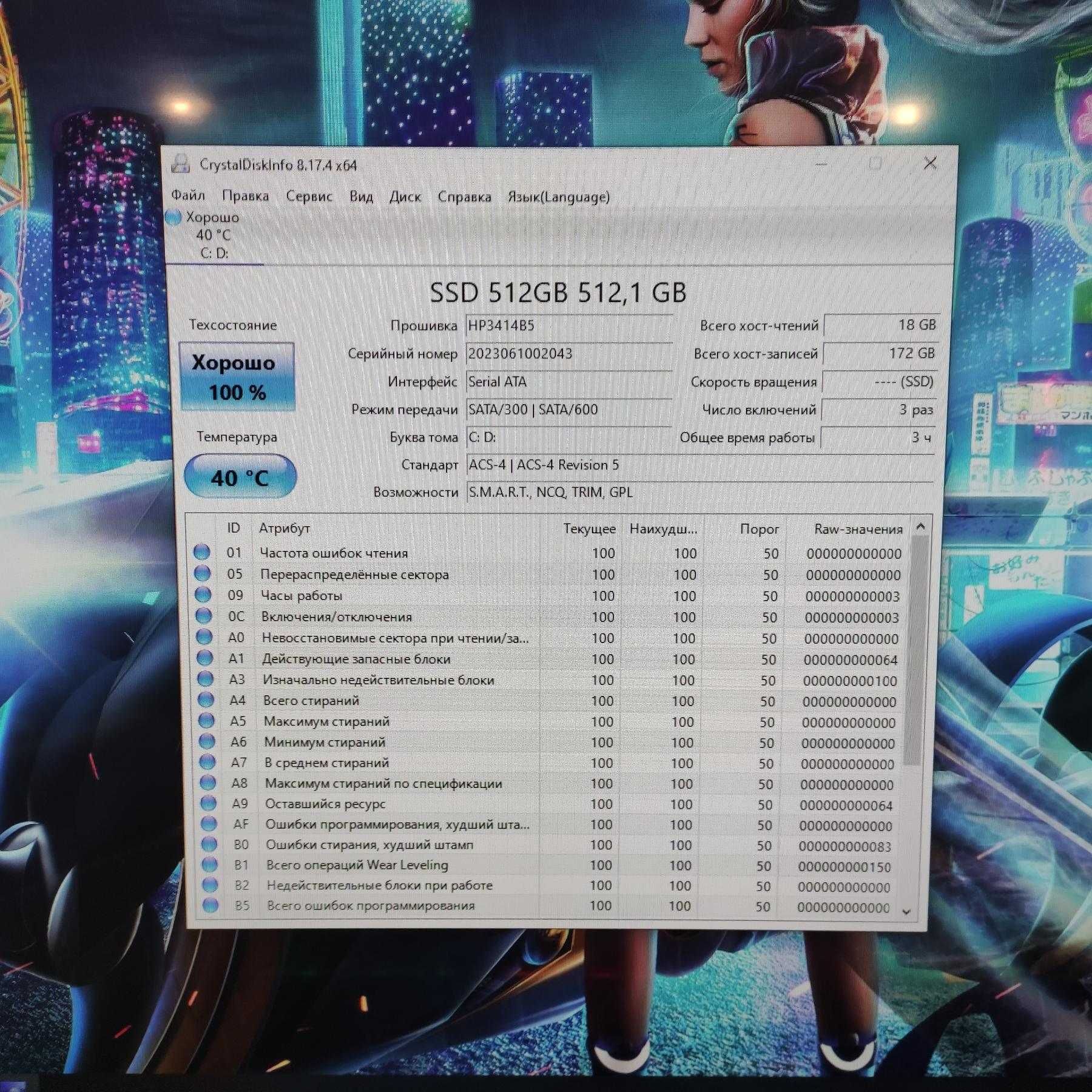Click the status icon for attribute B5
1092x1092 pixels.
[211, 905]
